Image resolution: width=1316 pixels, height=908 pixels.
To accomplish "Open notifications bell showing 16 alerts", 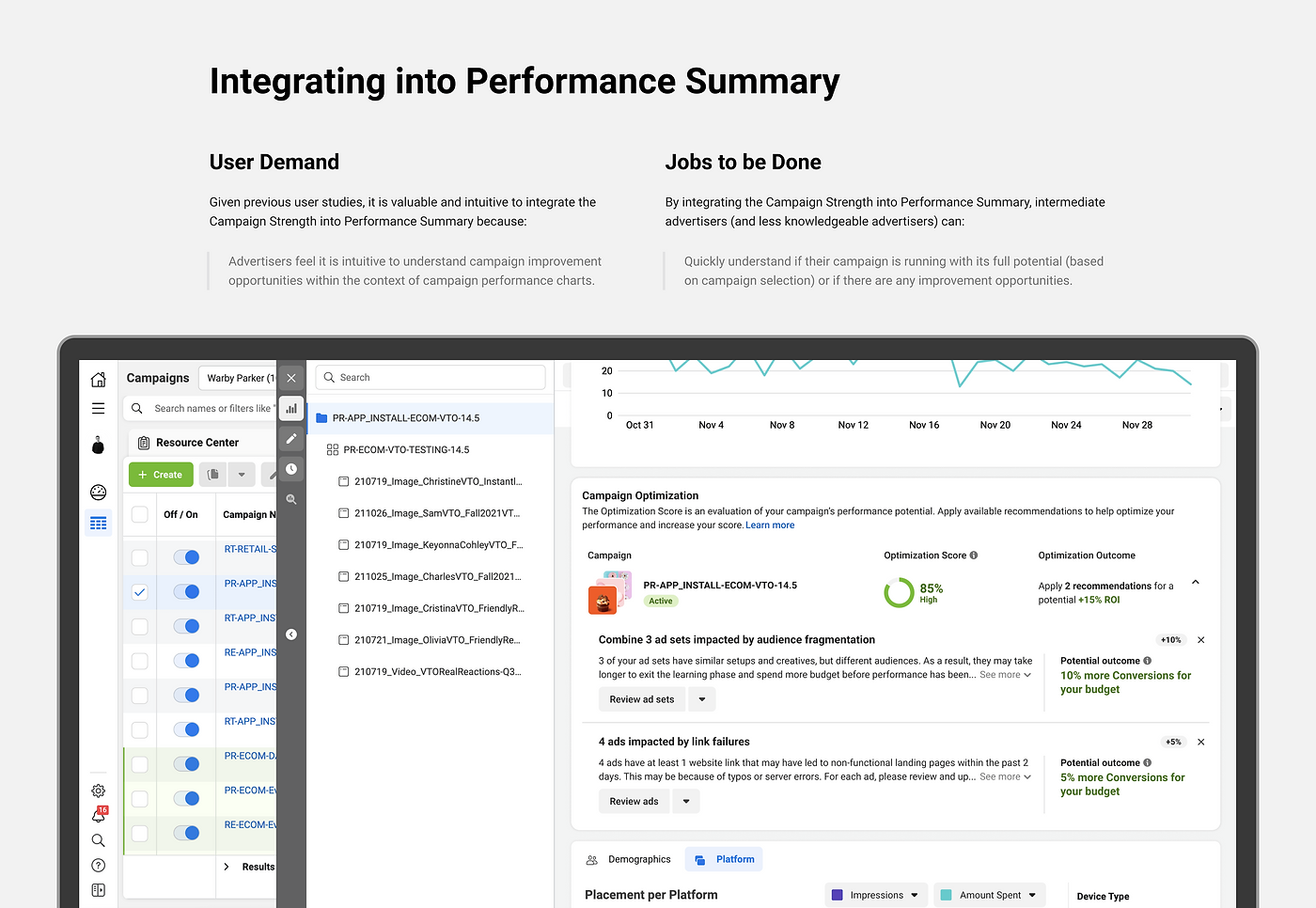I will point(98,815).
